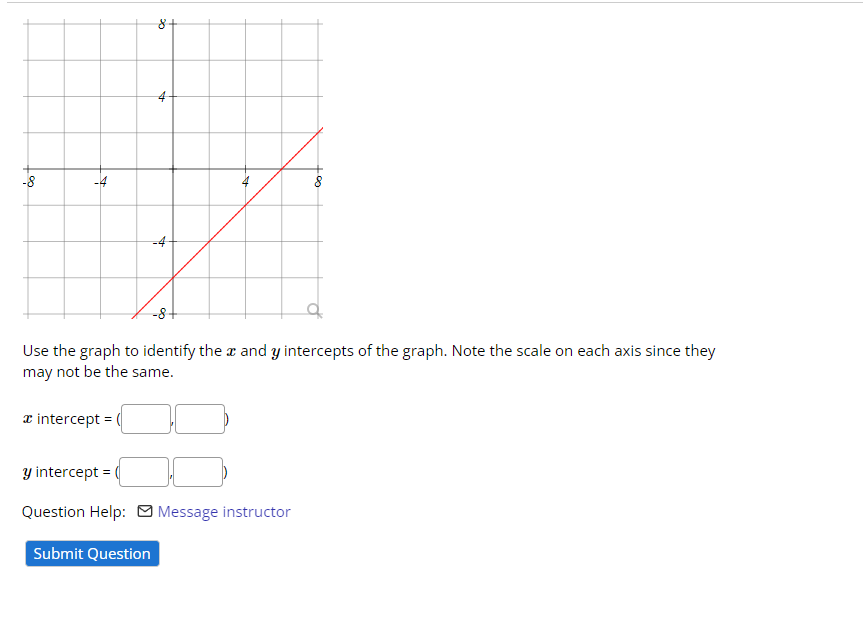
Task: Click the origin of the coordinate grid
Action: point(172,170)
